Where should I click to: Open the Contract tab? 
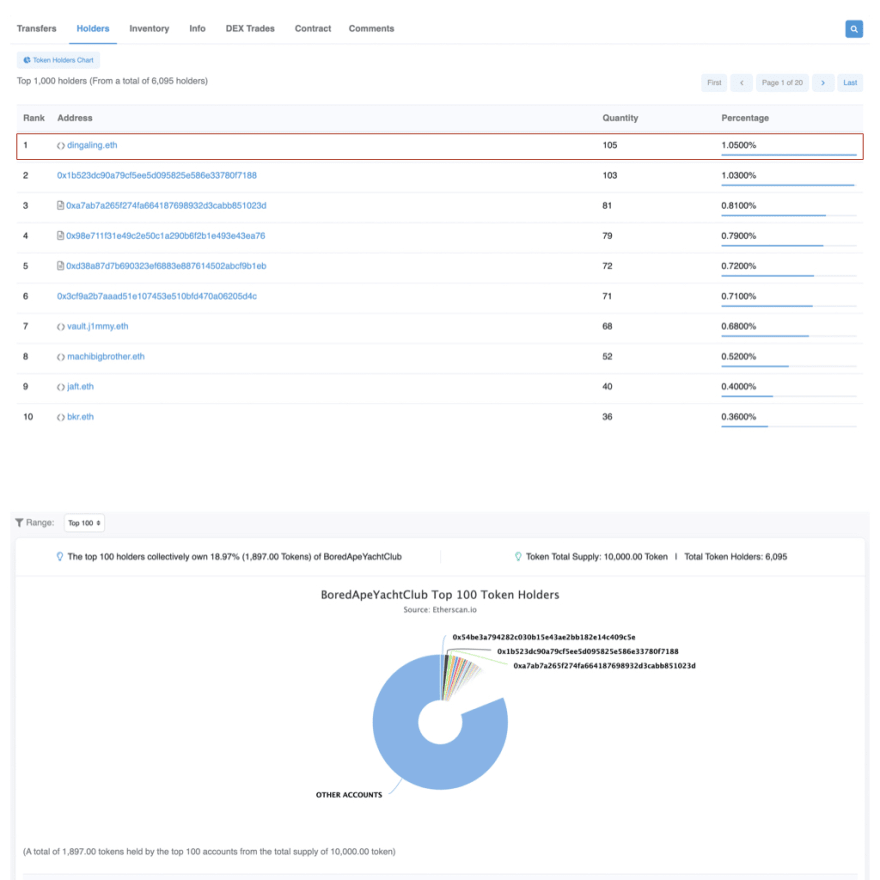313,29
